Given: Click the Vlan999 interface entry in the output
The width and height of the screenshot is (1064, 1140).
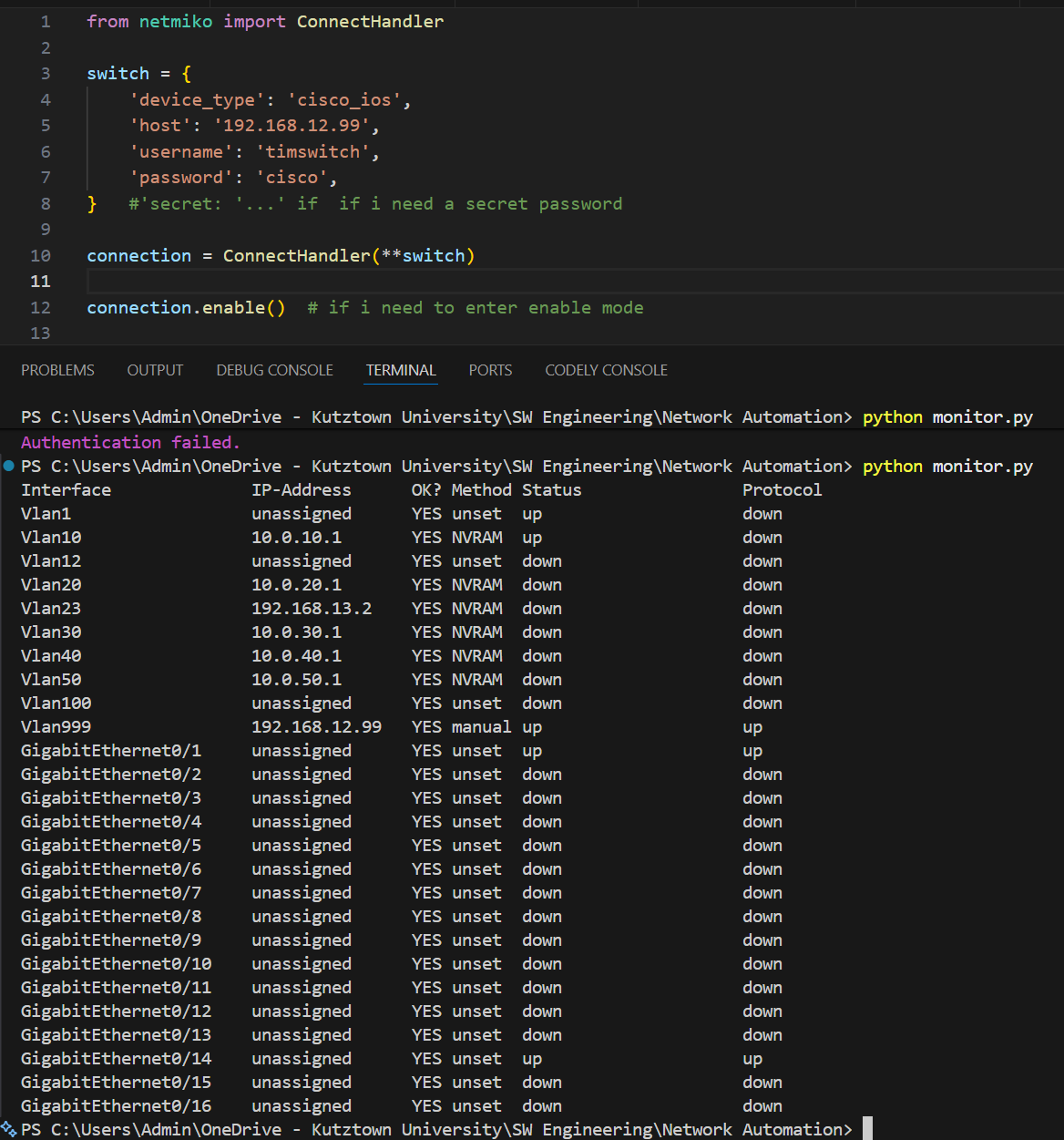Looking at the screenshot, I should tap(56, 726).
